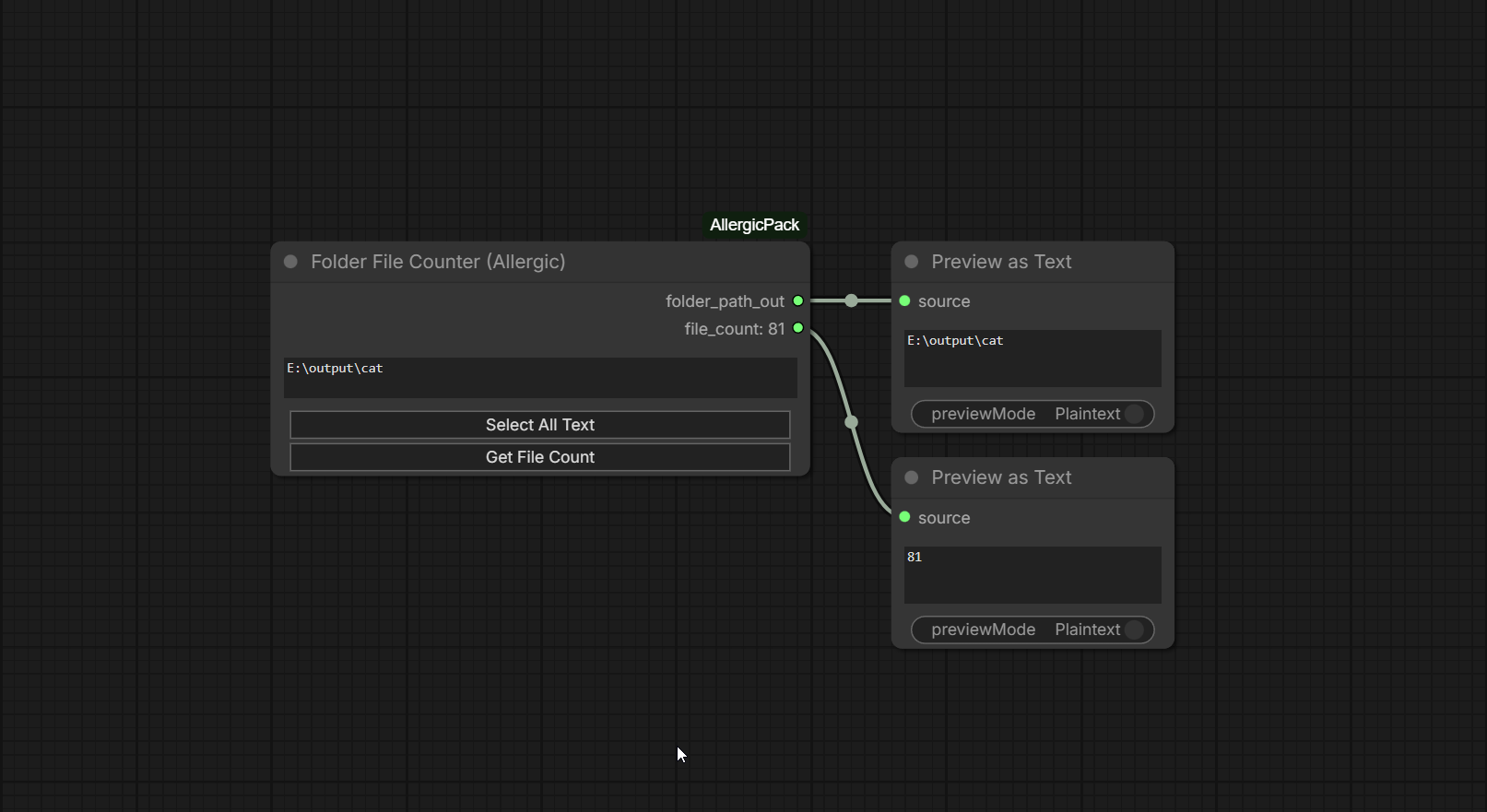This screenshot has height=812, width=1487.
Task: Click the source input socket on upper preview node
Action: click(x=904, y=300)
